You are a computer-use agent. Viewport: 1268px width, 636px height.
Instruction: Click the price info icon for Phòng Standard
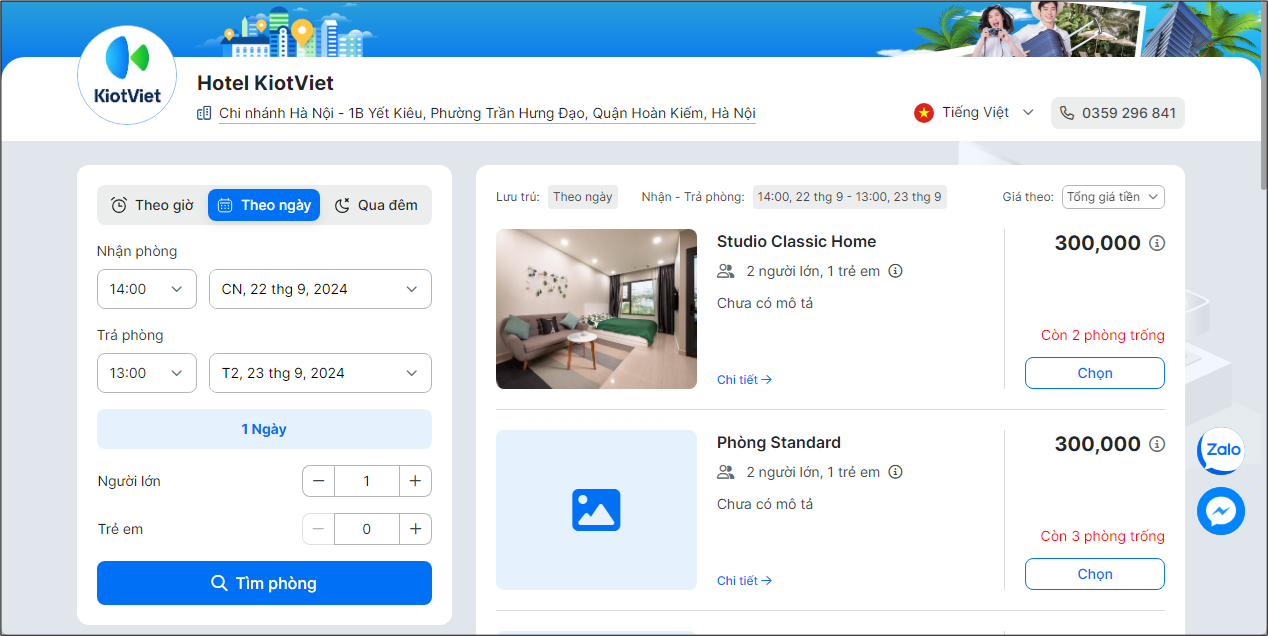click(1157, 444)
